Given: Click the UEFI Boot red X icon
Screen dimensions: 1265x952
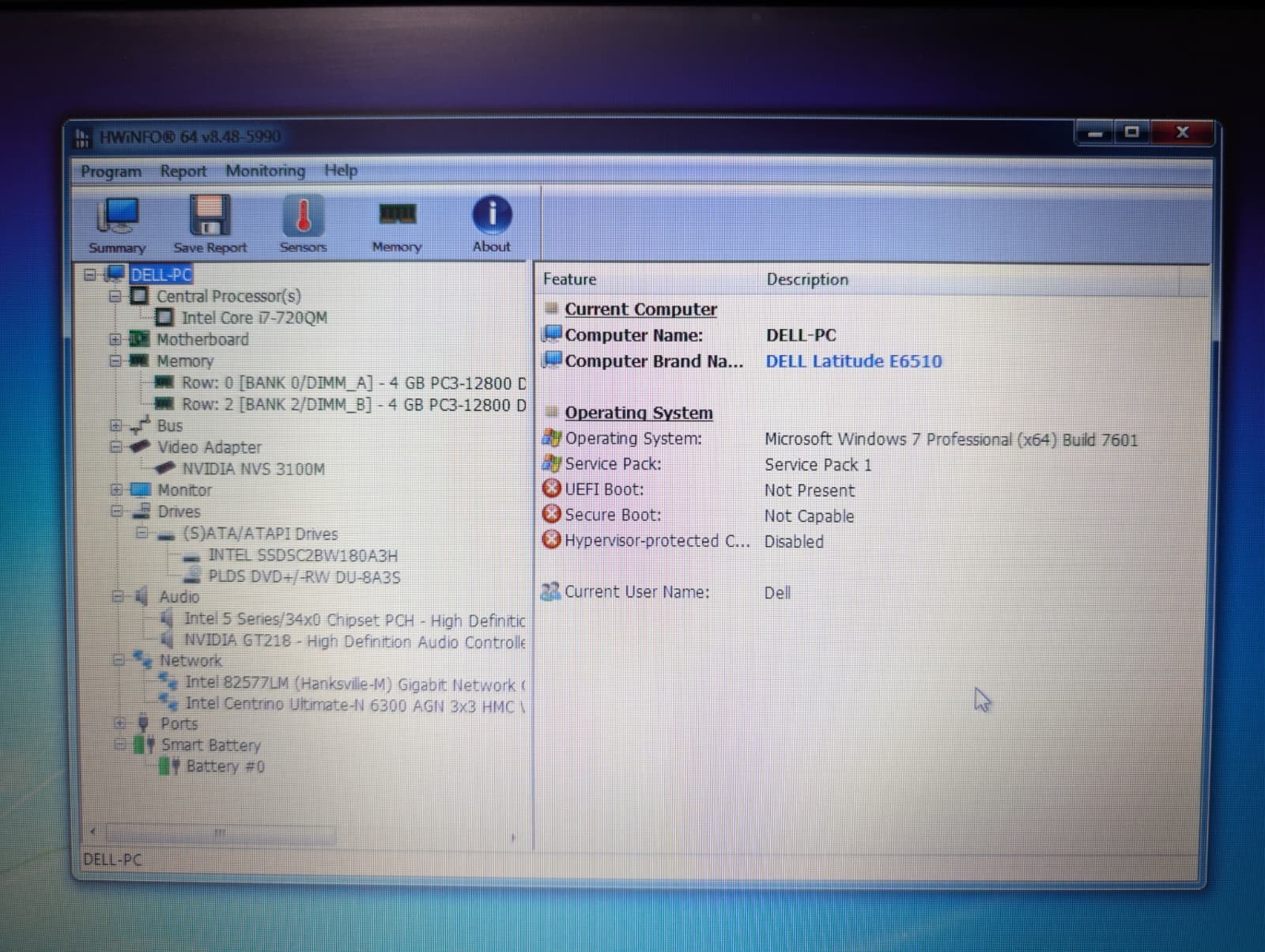Looking at the screenshot, I should [x=551, y=489].
